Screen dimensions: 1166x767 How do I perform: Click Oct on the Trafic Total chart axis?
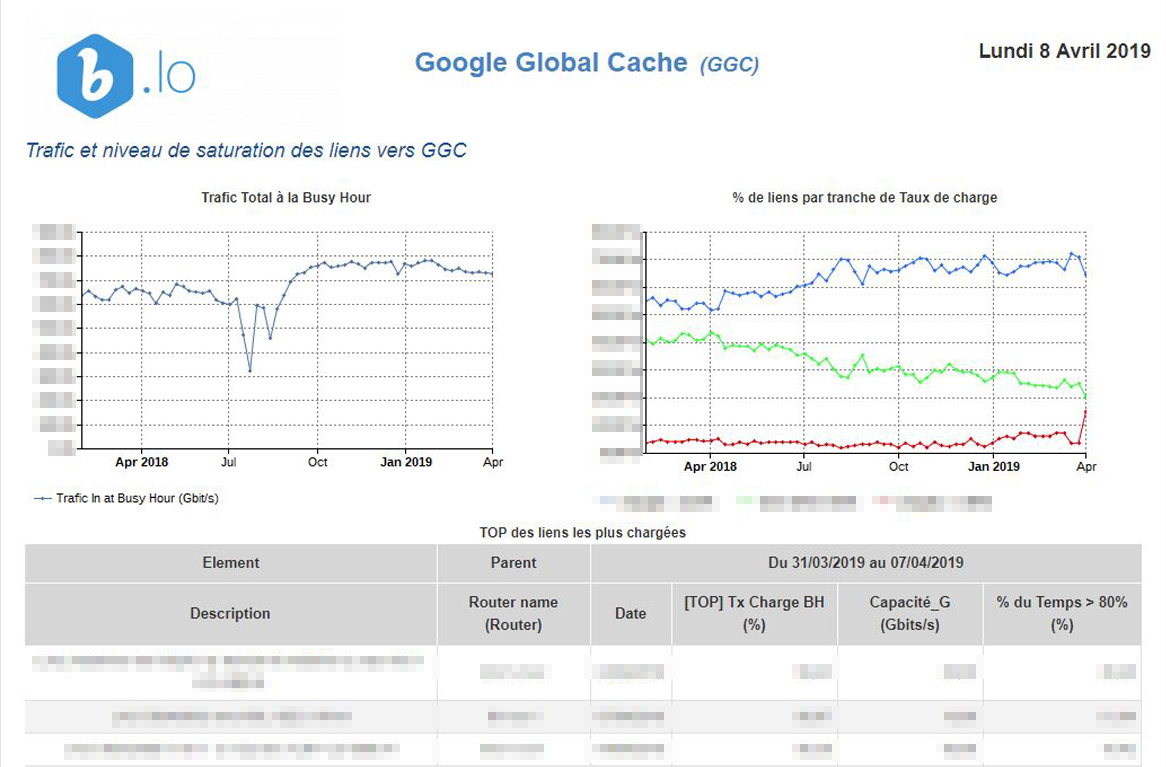point(318,462)
